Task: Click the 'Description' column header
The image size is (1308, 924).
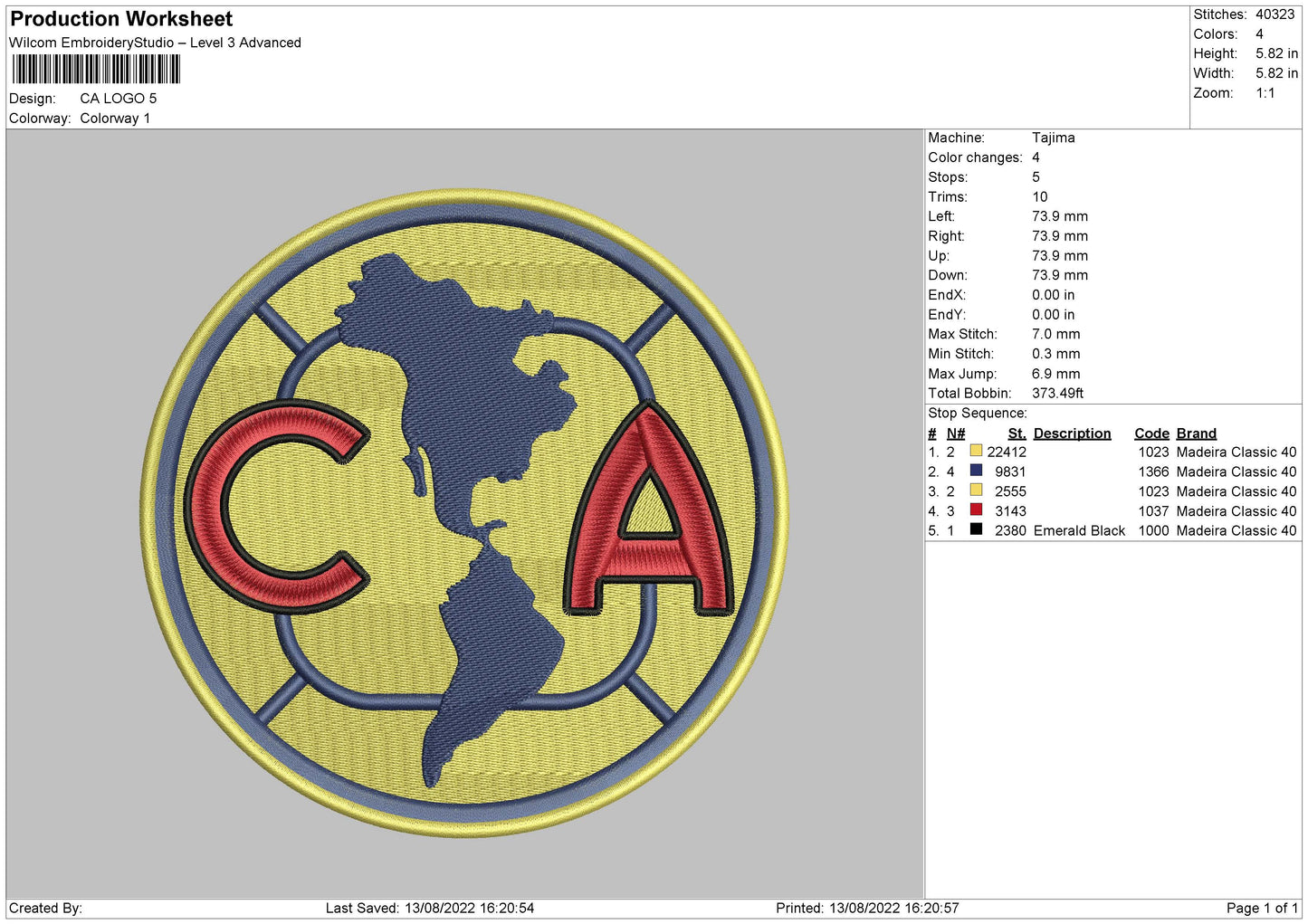Action: point(1073,433)
